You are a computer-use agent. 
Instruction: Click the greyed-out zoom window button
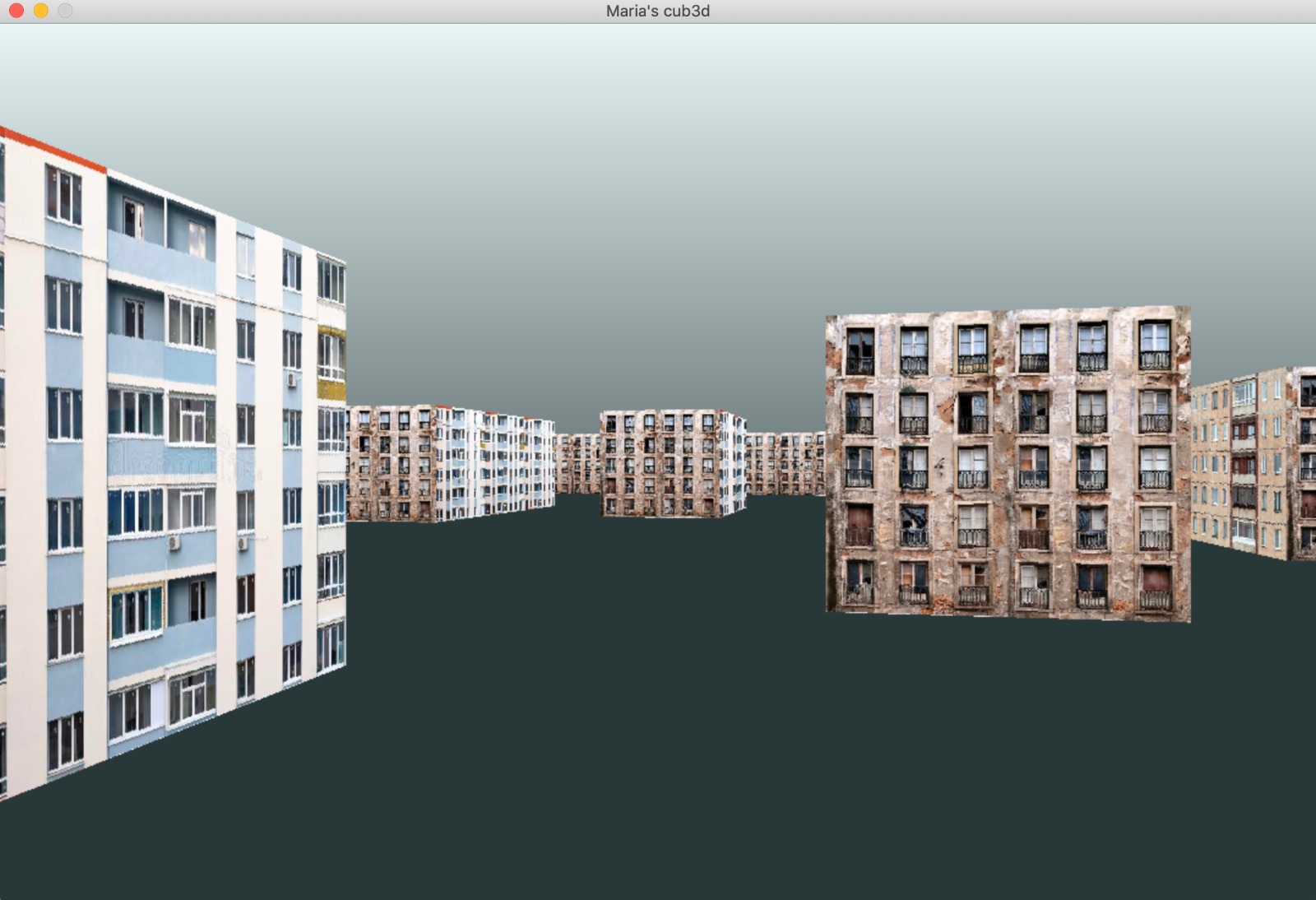tap(65, 11)
